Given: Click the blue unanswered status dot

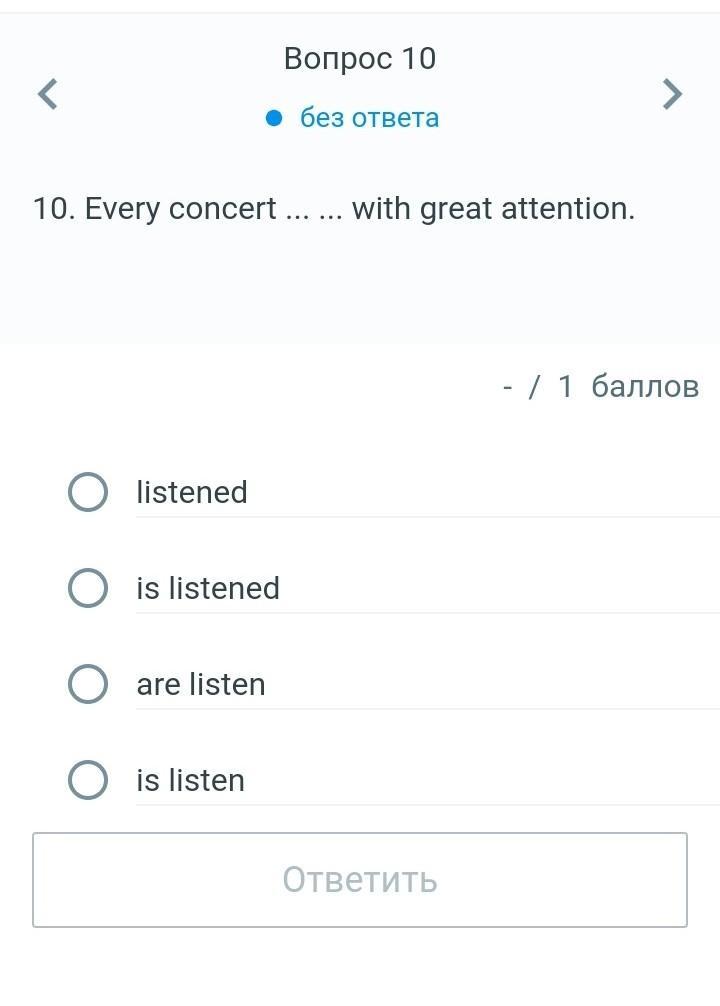Looking at the screenshot, I should tap(275, 118).
